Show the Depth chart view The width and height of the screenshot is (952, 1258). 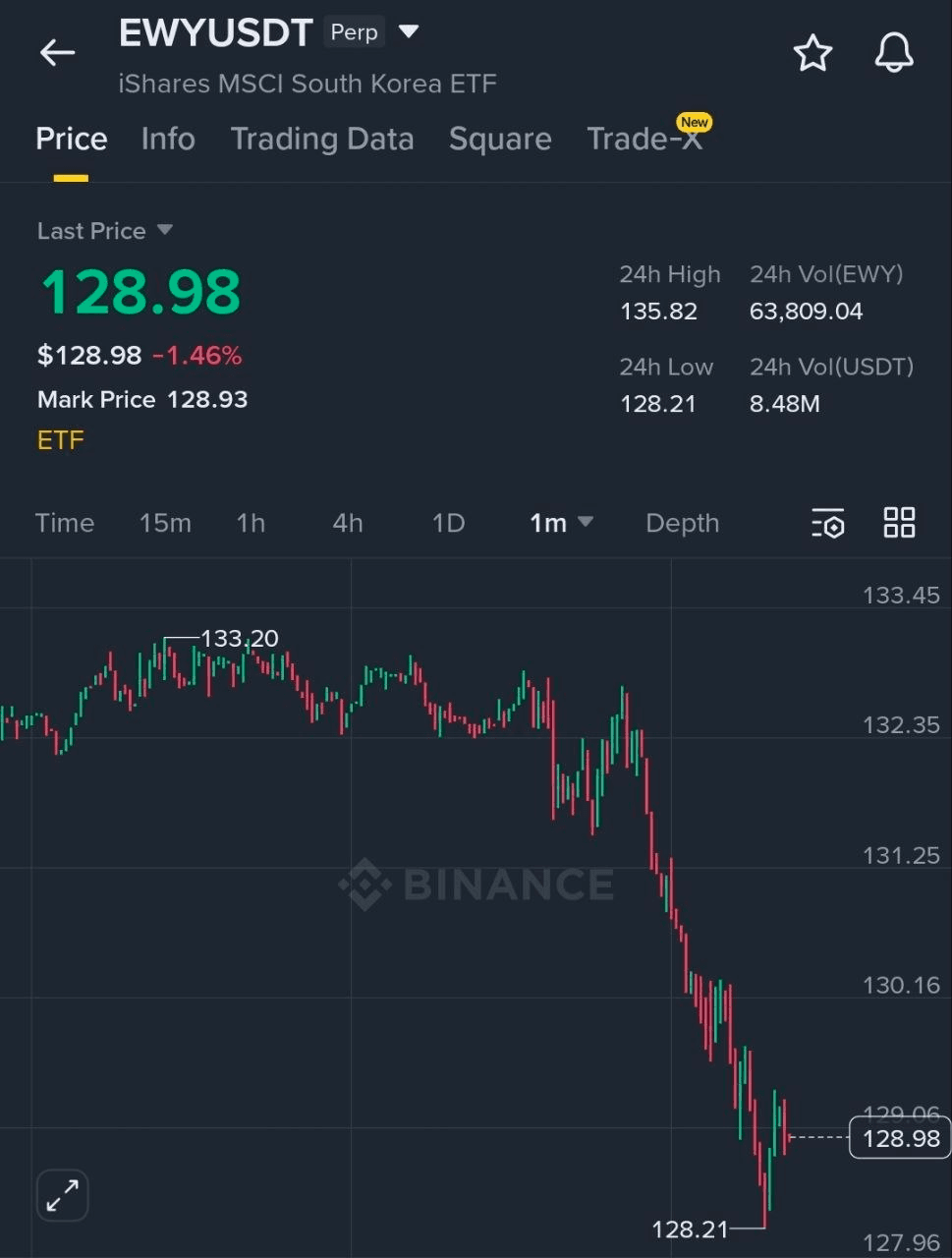click(x=682, y=523)
